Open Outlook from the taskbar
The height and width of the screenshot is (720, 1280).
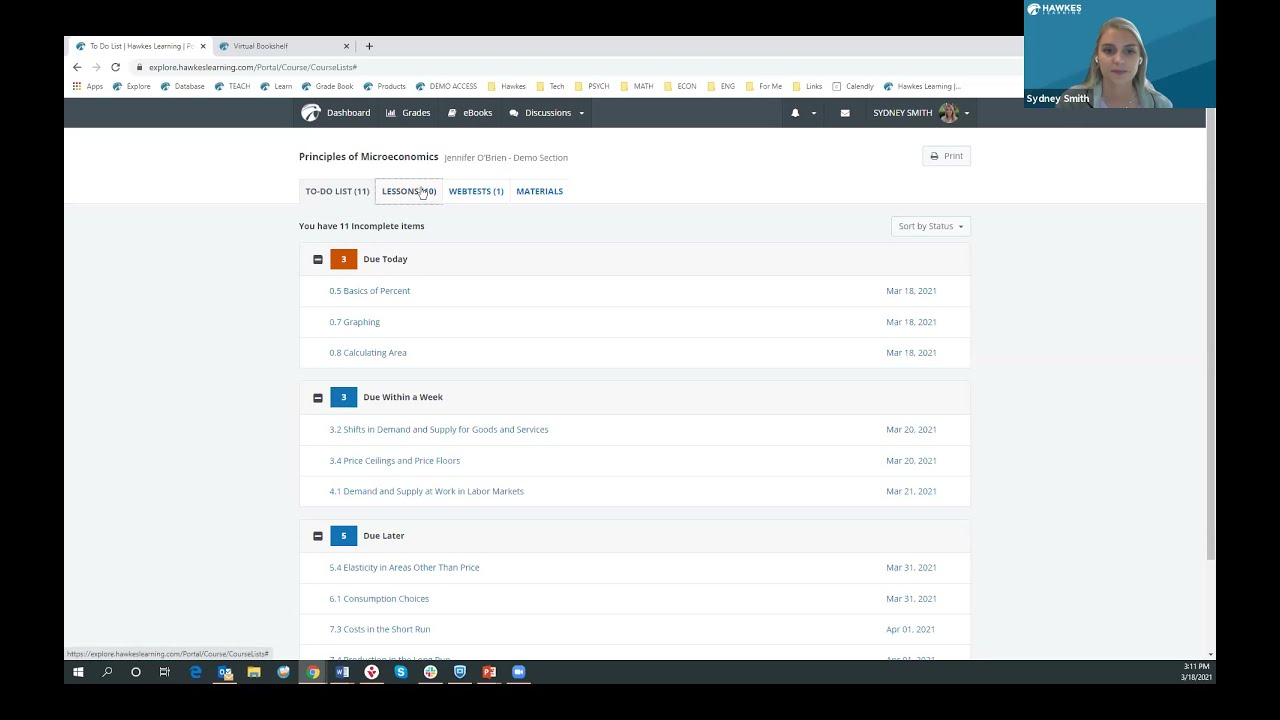pos(225,672)
